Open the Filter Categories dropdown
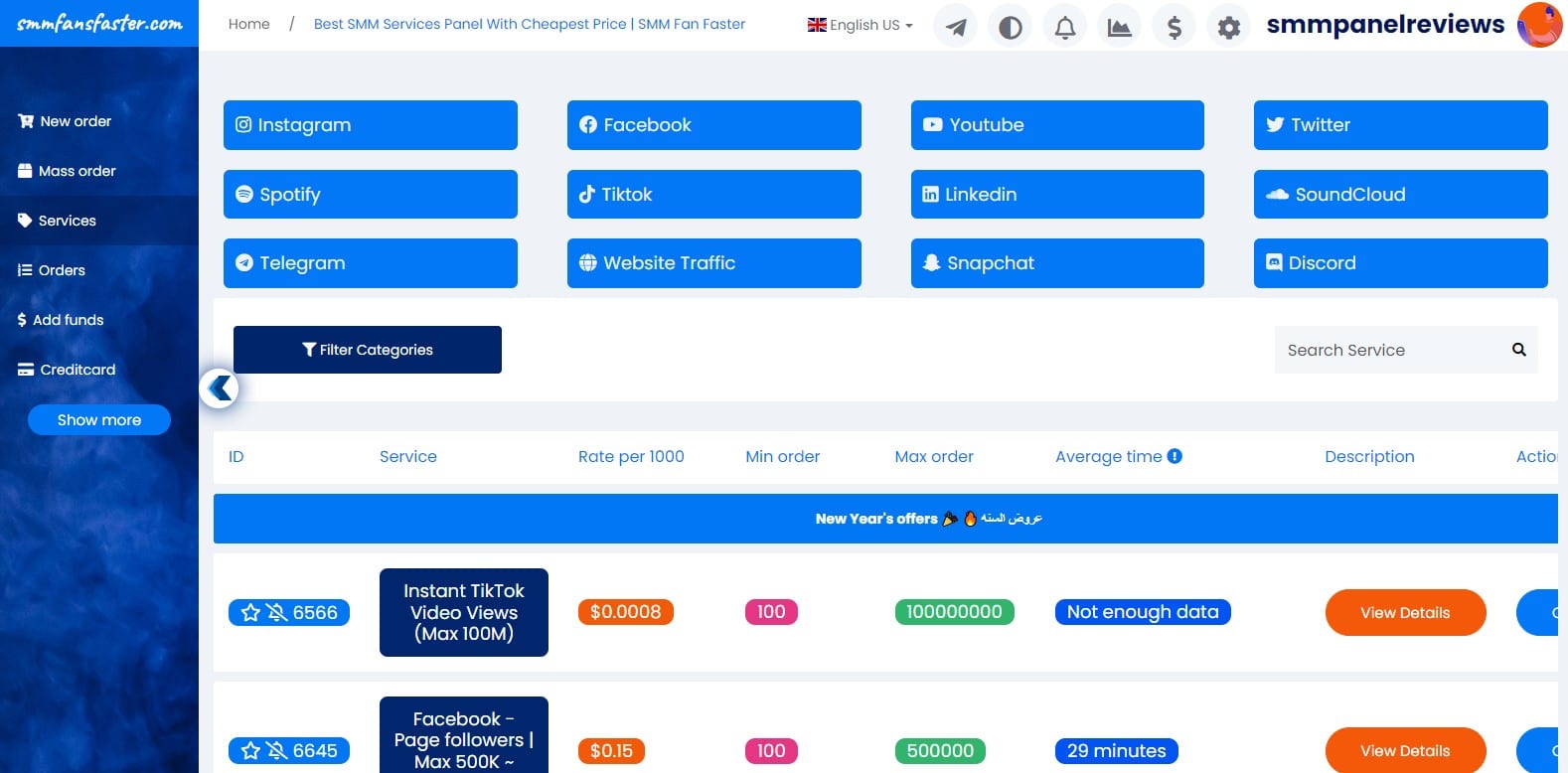The width and height of the screenshot is (1568, 773). click(367, 350)
